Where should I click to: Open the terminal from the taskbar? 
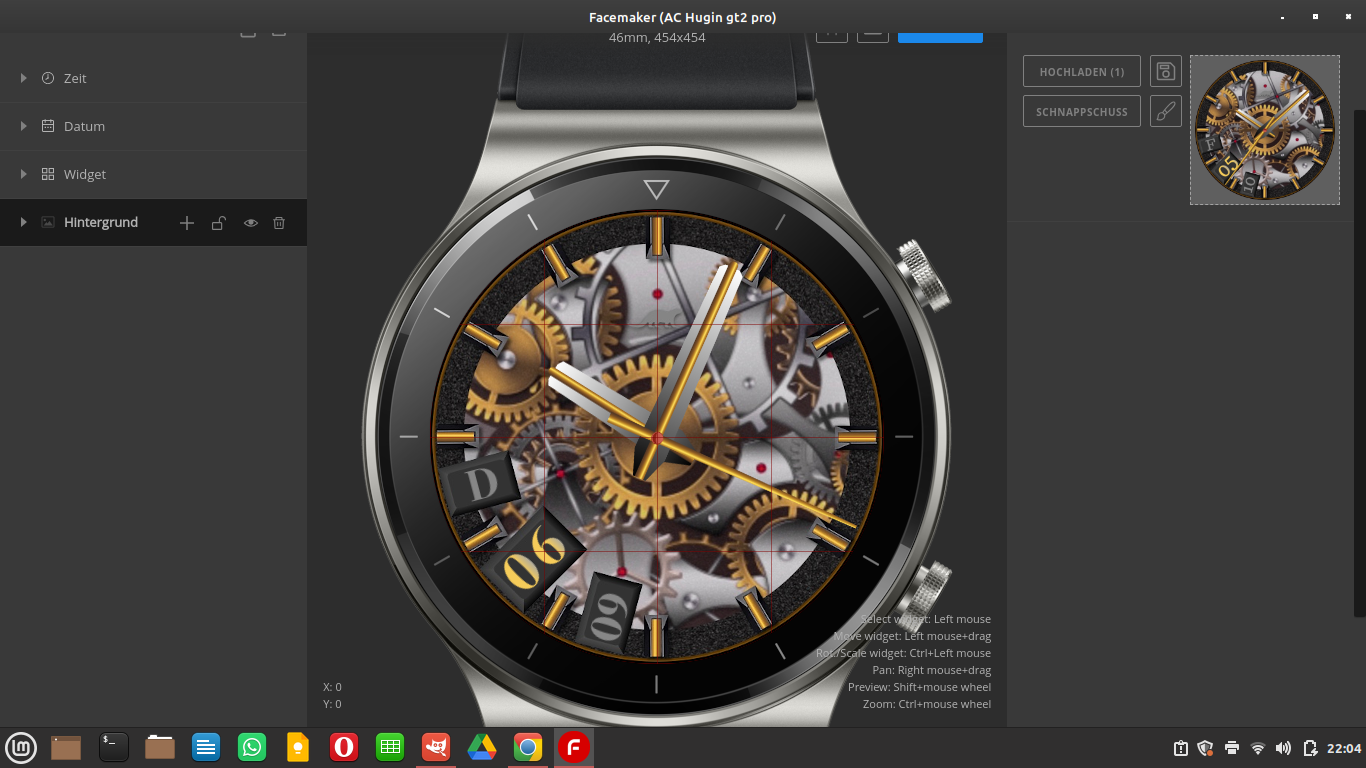coord(114,747)
